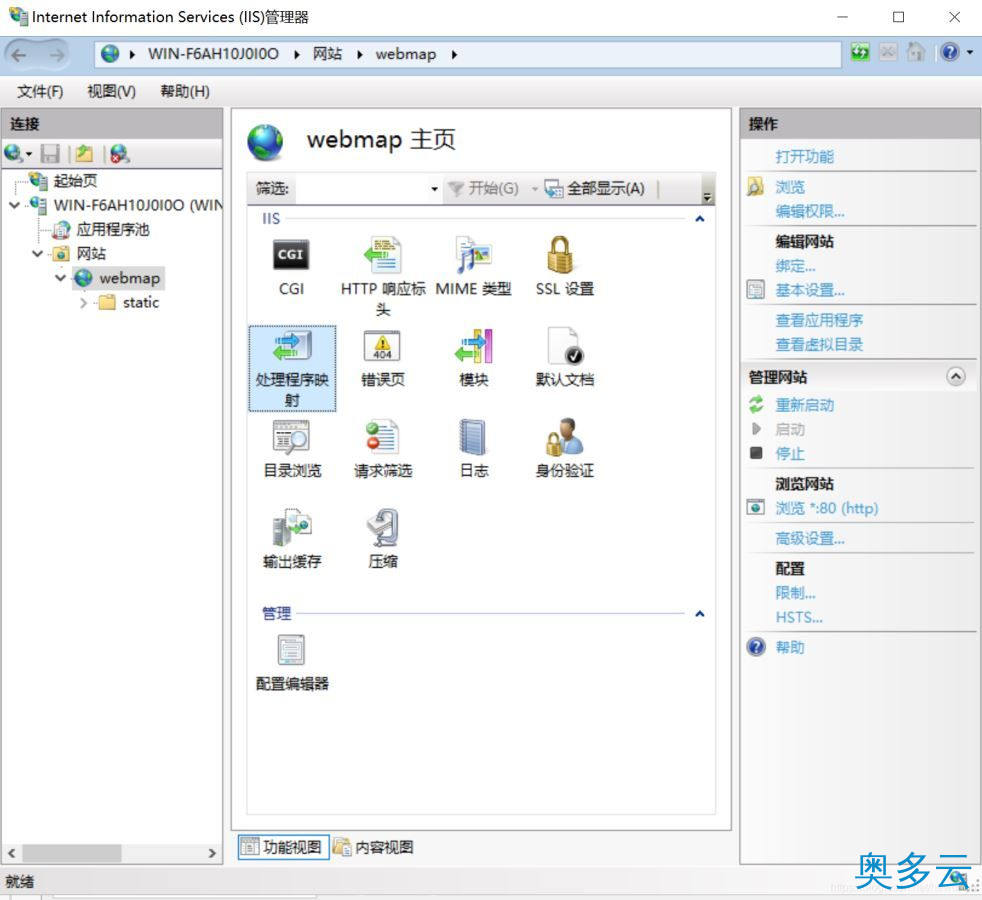The height and width of the screenshot is (900, 982).
Task: Click the save icon in 连接 toolbar
Action: (x=49, y=153)
